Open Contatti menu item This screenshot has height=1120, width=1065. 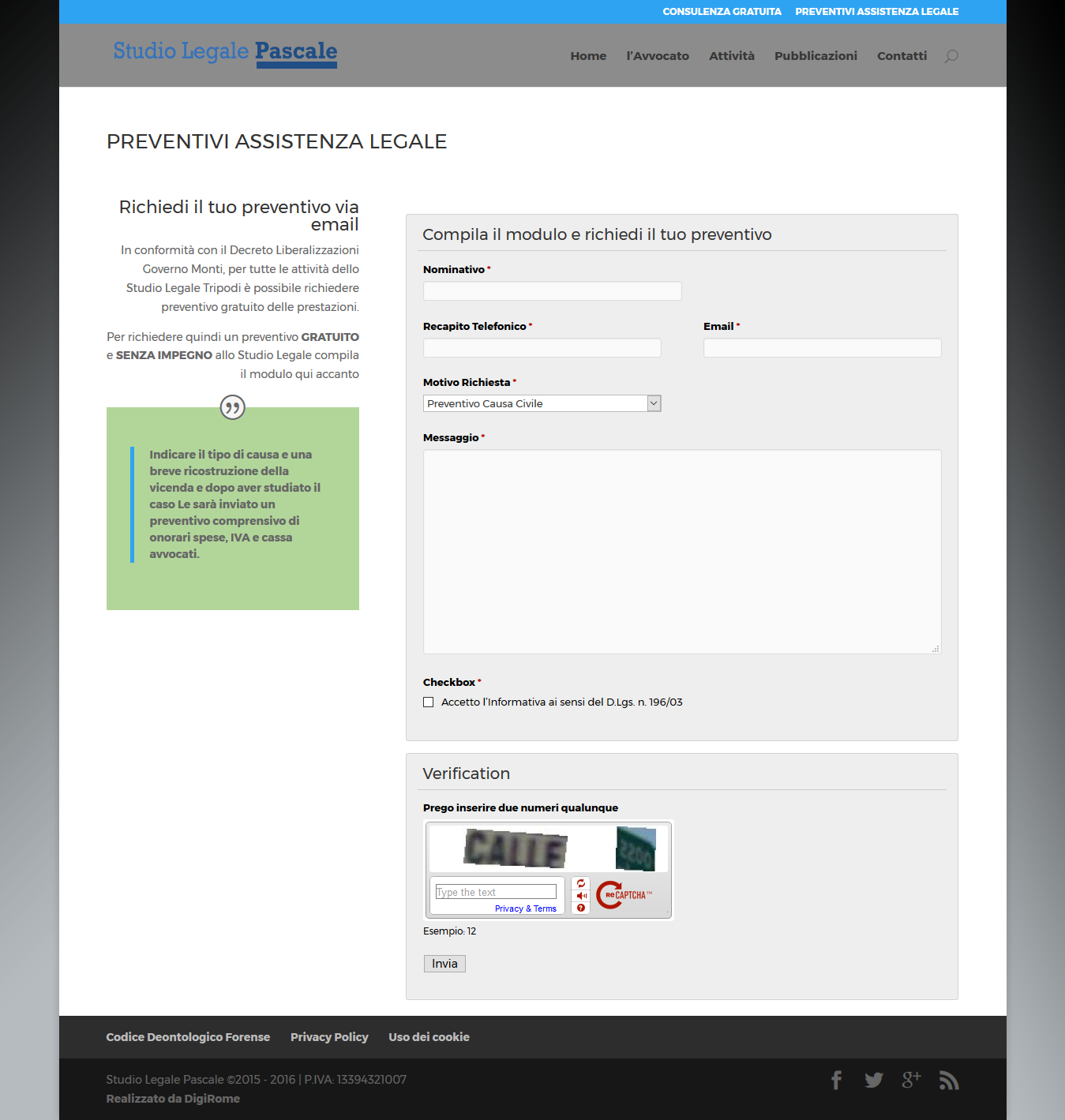click(x=902, y=56)
